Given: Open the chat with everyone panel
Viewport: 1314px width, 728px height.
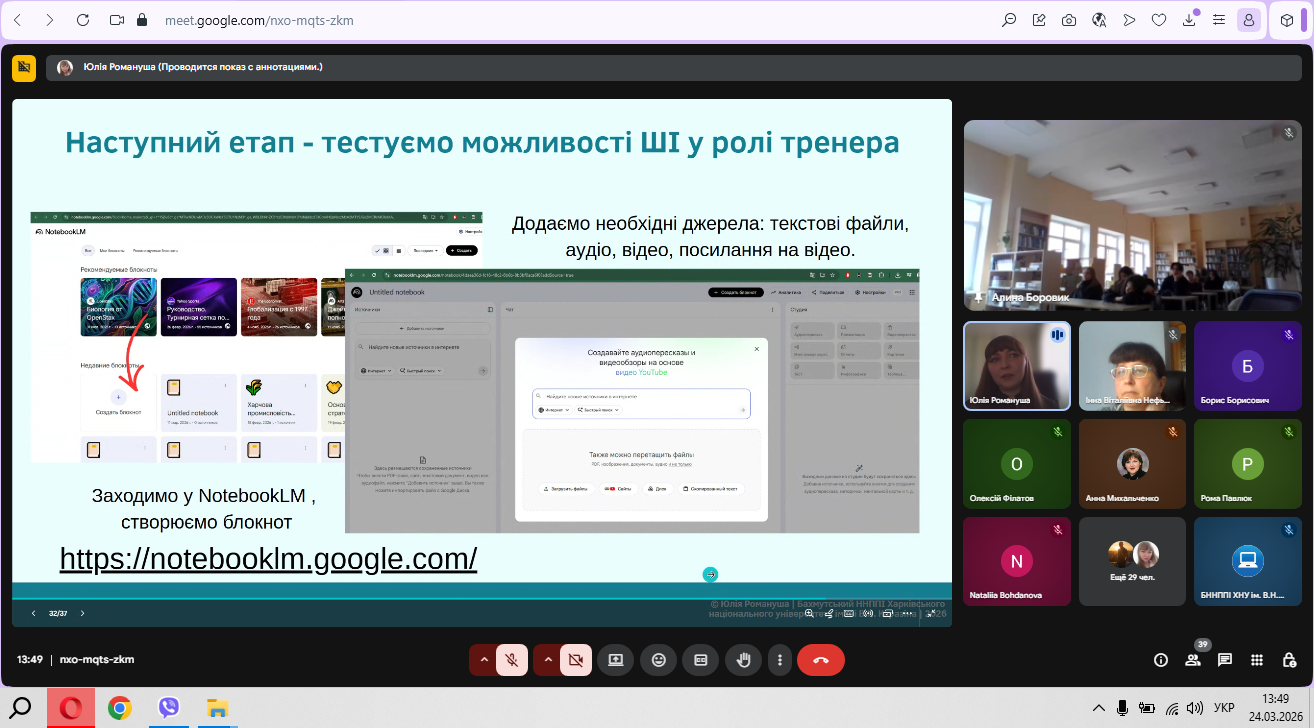Looking at the screenshot, I should [x=1225, y=660].
